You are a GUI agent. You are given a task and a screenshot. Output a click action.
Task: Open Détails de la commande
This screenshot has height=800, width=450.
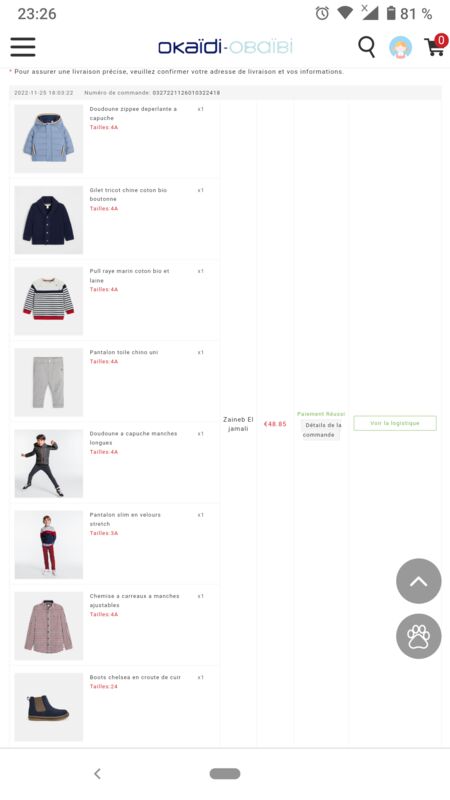tap(320, 430)
